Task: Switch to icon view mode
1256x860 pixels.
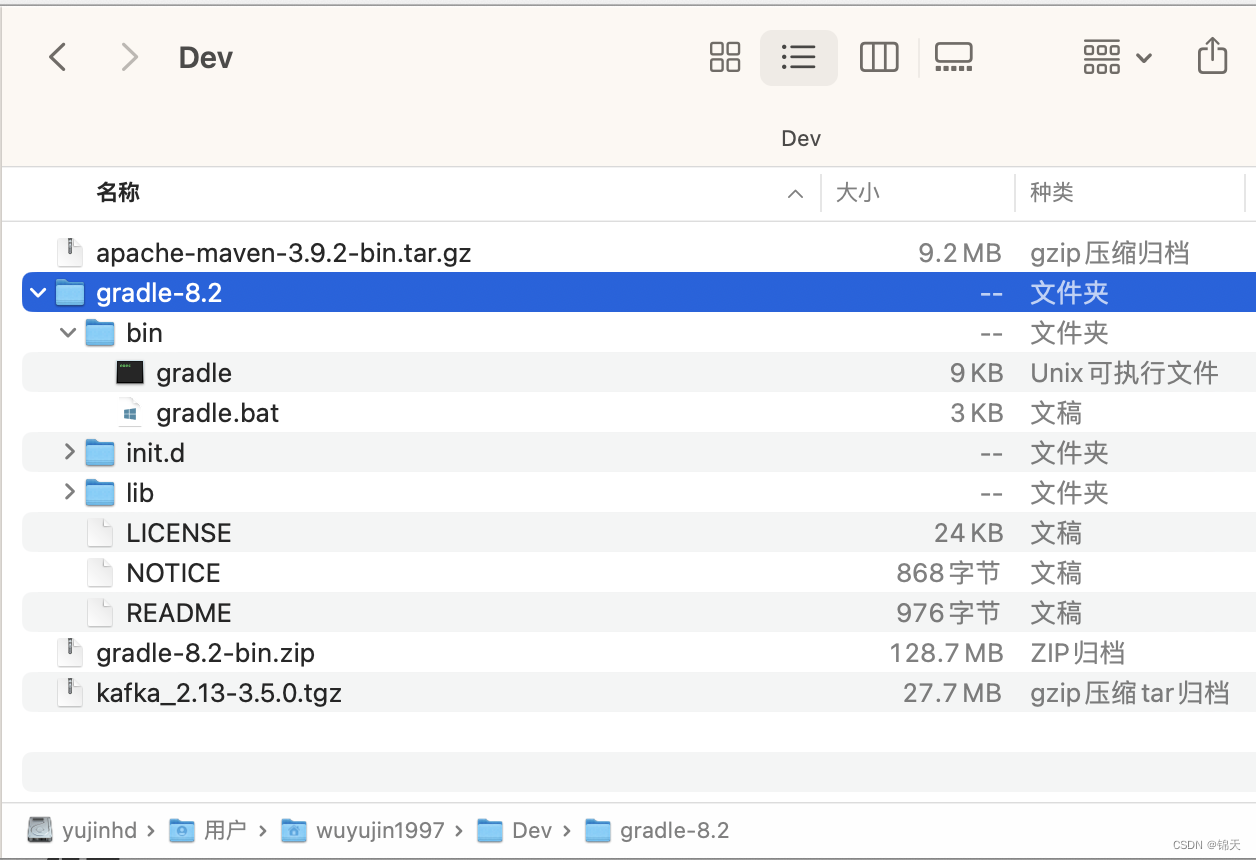Action: (724, 57)
